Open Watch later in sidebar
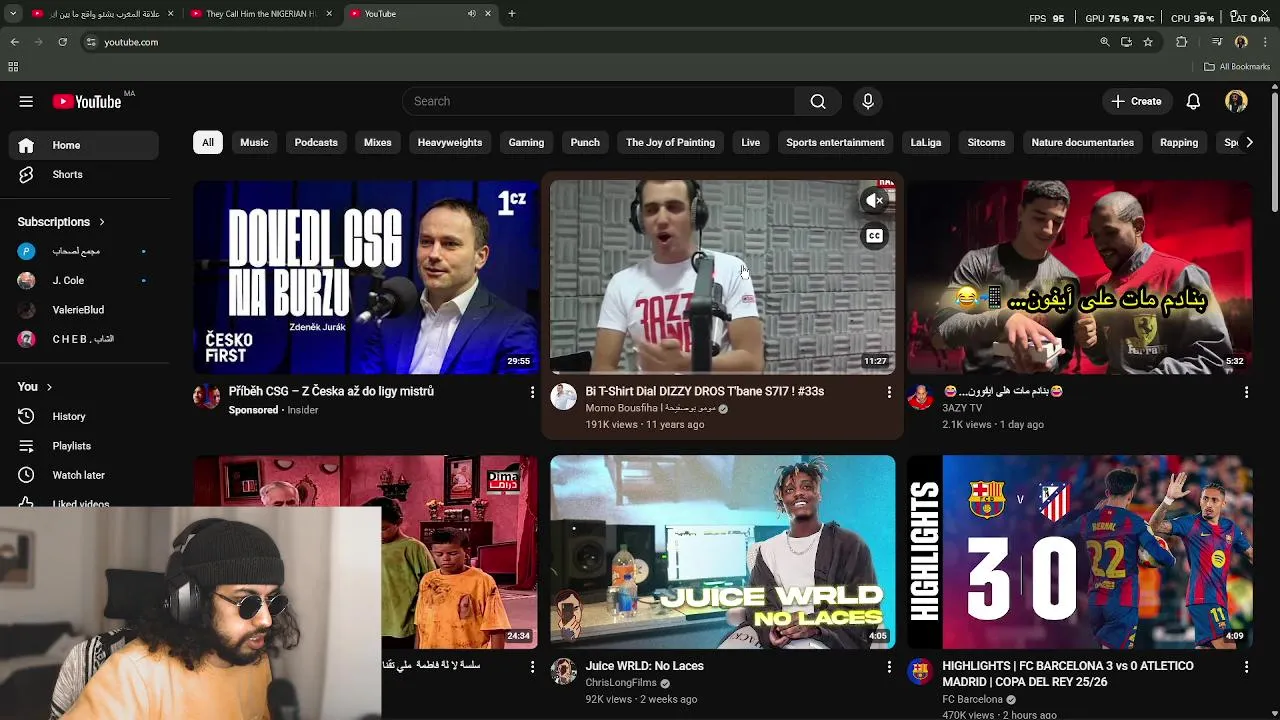The image size is (1280, 720). [x=83, y=475]
